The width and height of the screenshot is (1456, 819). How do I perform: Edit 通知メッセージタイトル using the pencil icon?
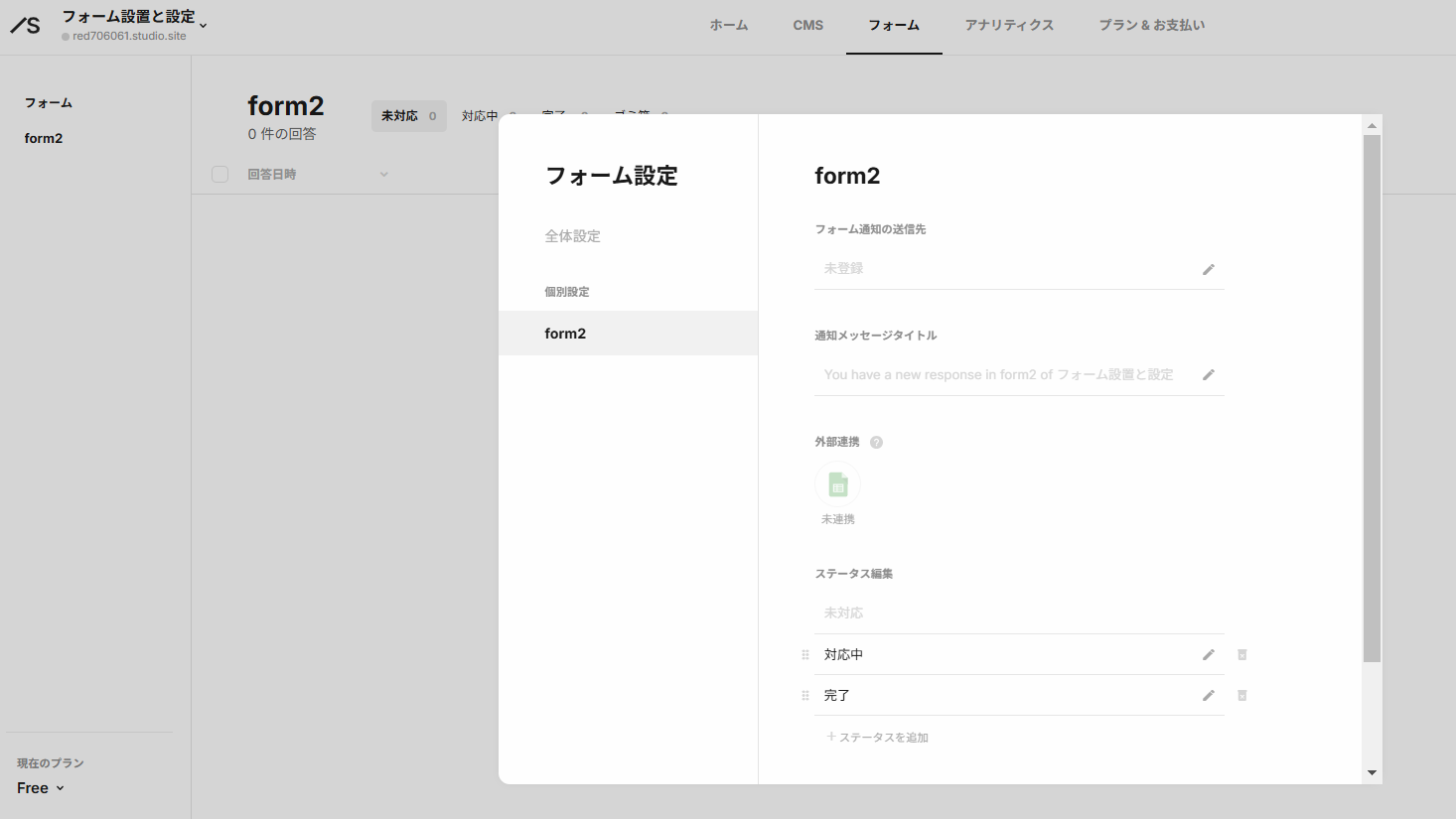(1209, 374)
